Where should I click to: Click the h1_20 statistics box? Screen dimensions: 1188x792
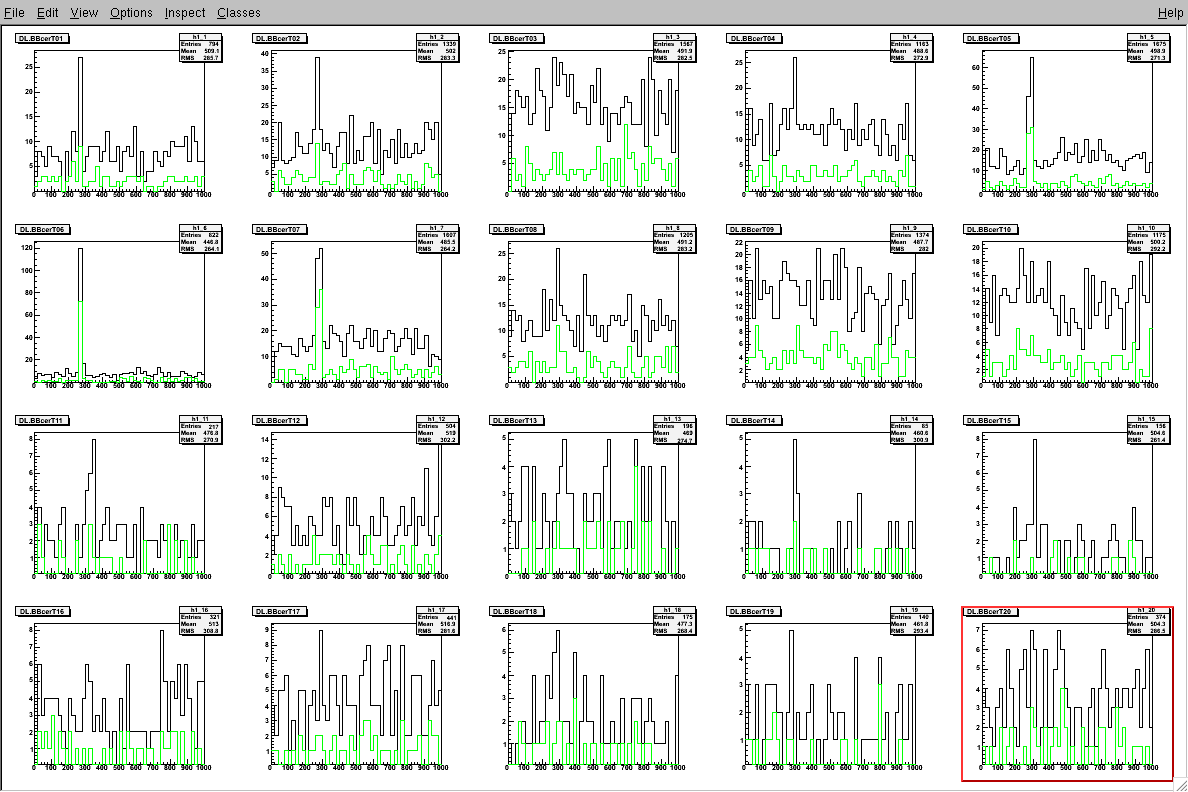coord(1147,620)
